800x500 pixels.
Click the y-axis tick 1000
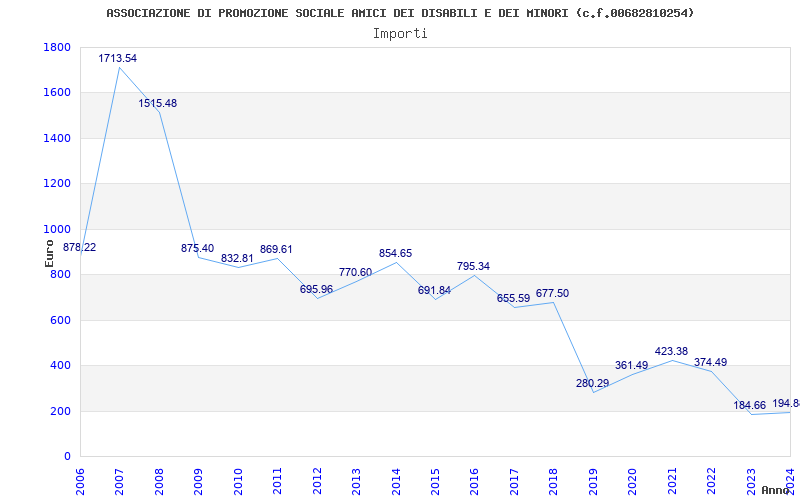tap(57, 230)
